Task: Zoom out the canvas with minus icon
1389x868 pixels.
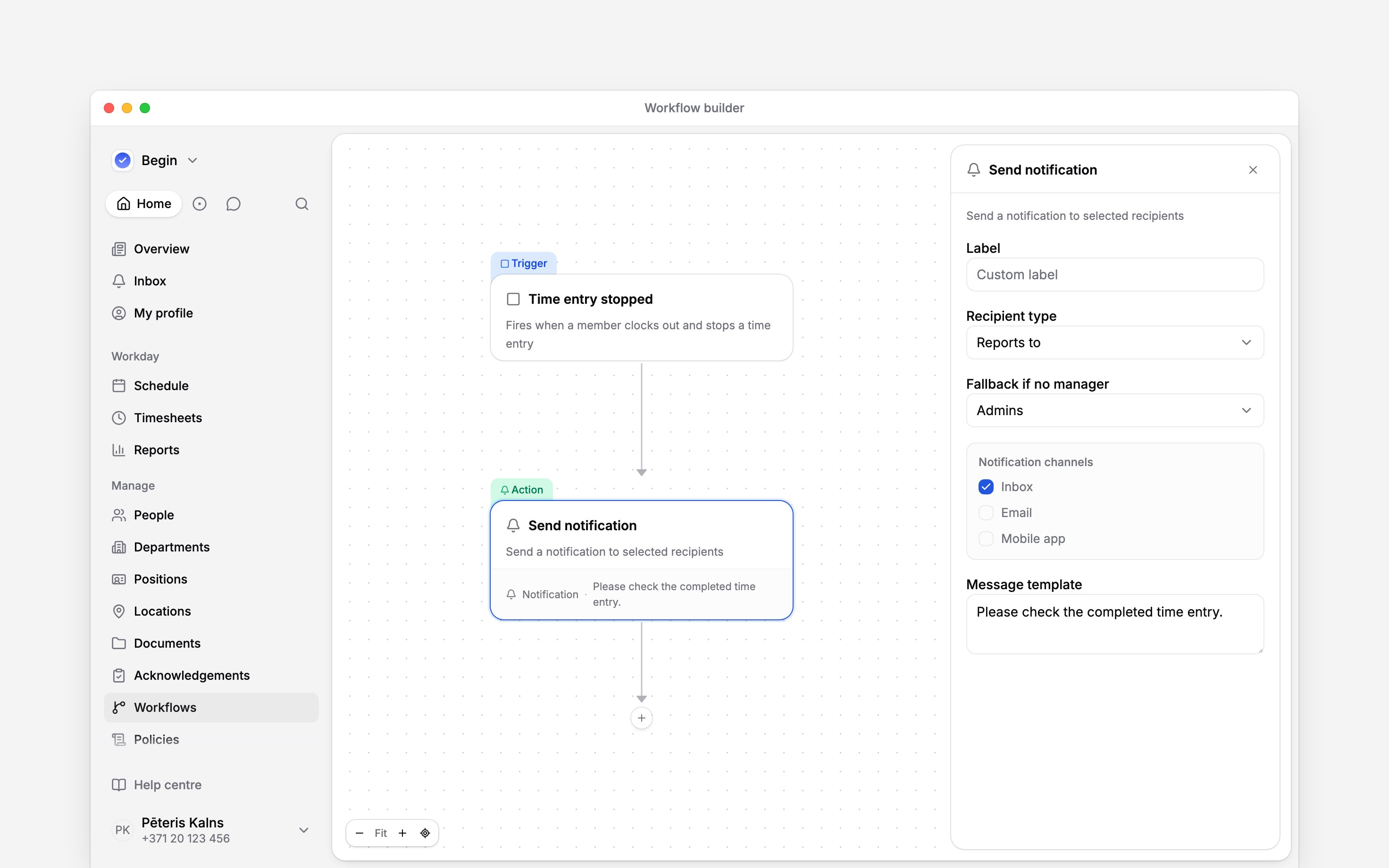Action: [x=360, y=833]
